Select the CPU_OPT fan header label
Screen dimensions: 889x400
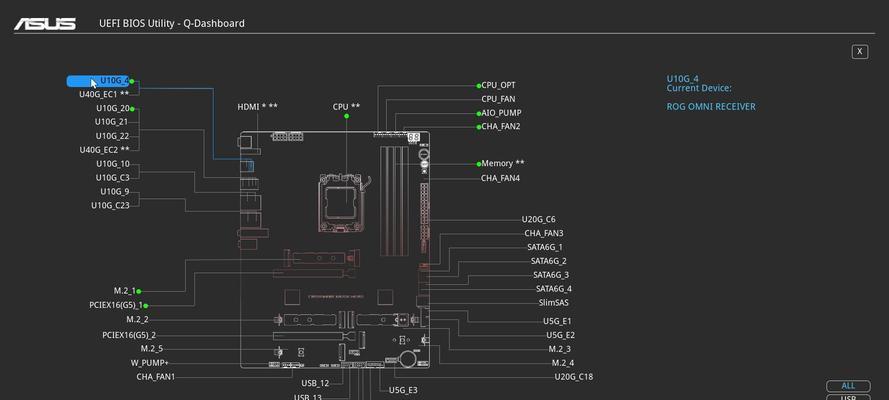(498, 85)
